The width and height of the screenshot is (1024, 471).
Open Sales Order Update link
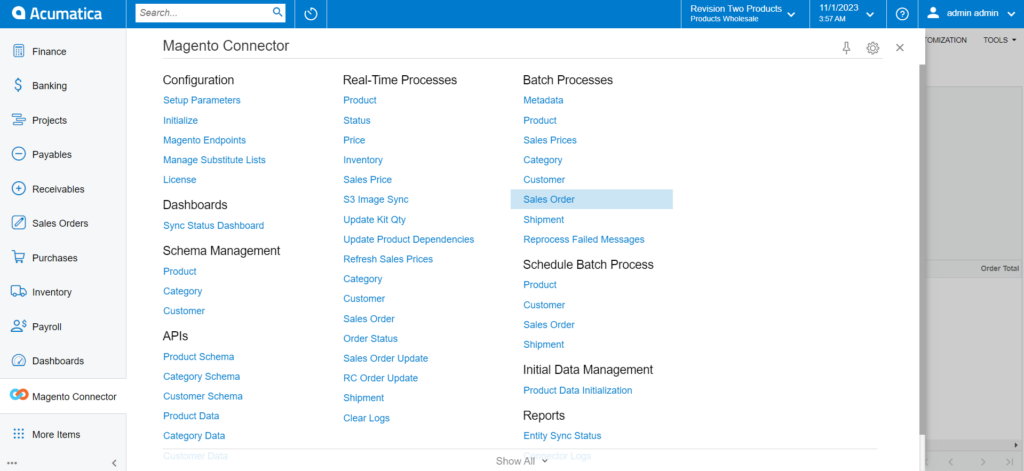click(386, 358)
